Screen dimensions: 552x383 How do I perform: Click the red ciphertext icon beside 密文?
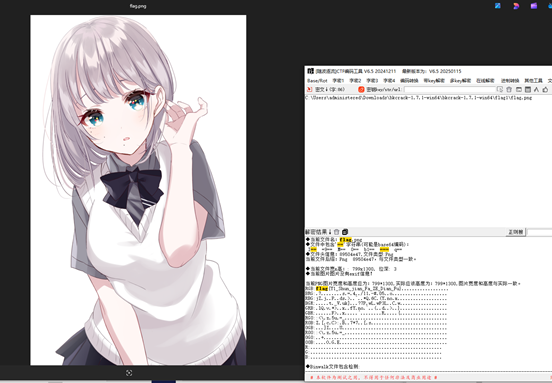310,89
